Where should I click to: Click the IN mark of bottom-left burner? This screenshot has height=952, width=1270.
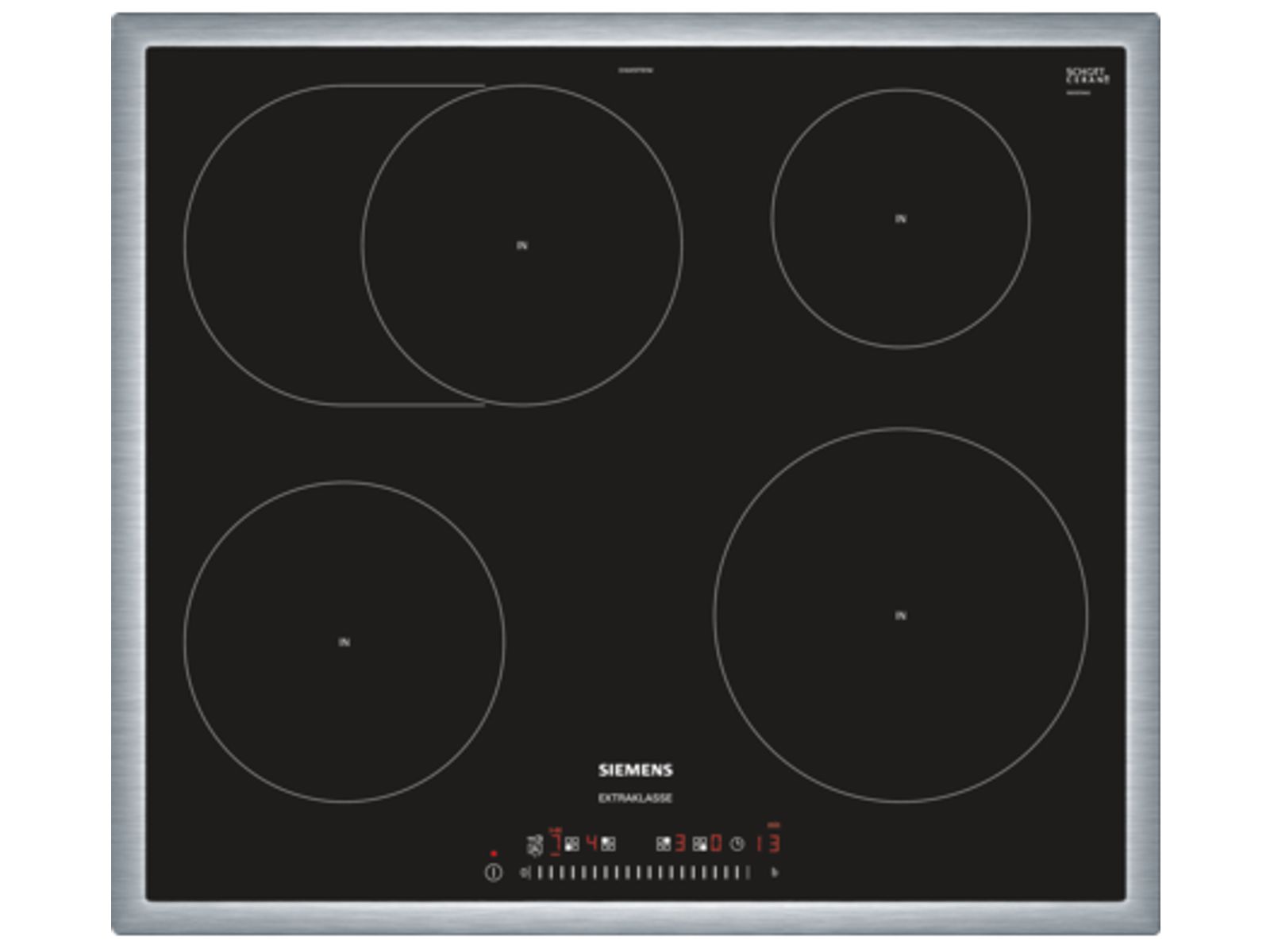(344, 642)
